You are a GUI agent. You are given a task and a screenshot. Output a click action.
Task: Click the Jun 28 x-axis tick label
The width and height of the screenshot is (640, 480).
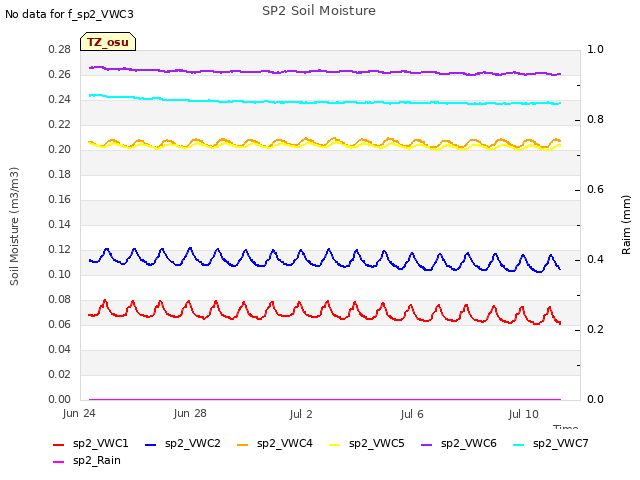[x=190, y=413]
